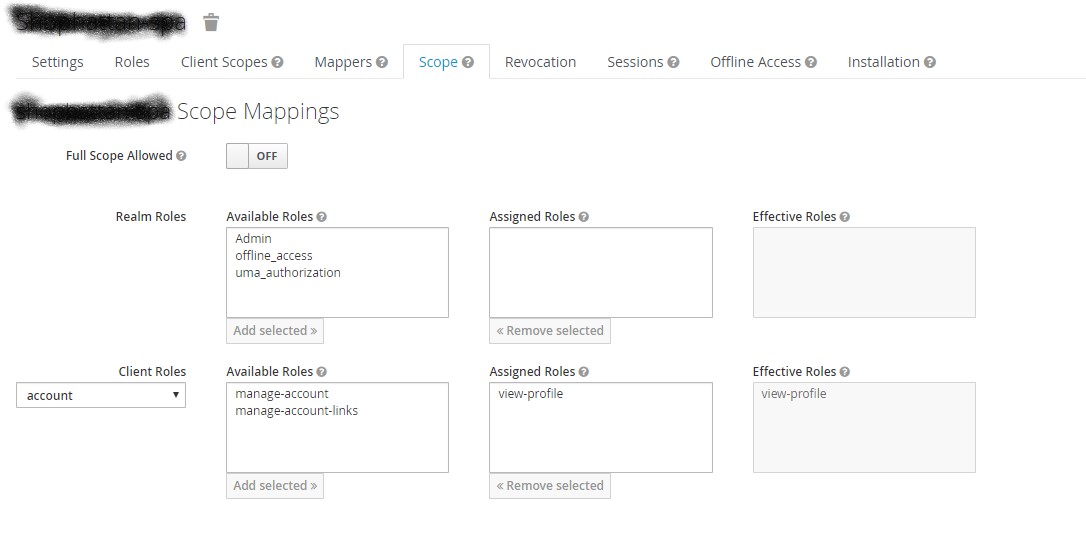Show help for Client Roles Available Roles
Screen dimensions: 1086x535
point(321,372)
